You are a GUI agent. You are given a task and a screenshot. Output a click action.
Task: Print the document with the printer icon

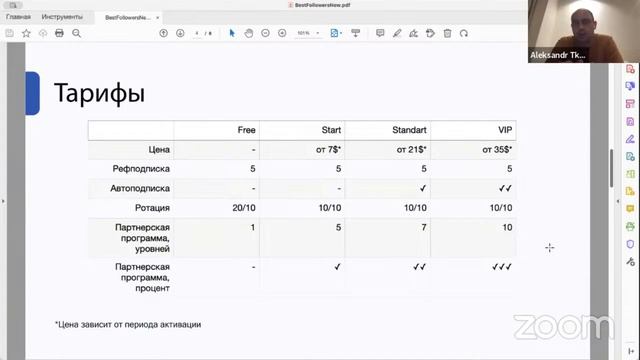(x=60, y=33)
